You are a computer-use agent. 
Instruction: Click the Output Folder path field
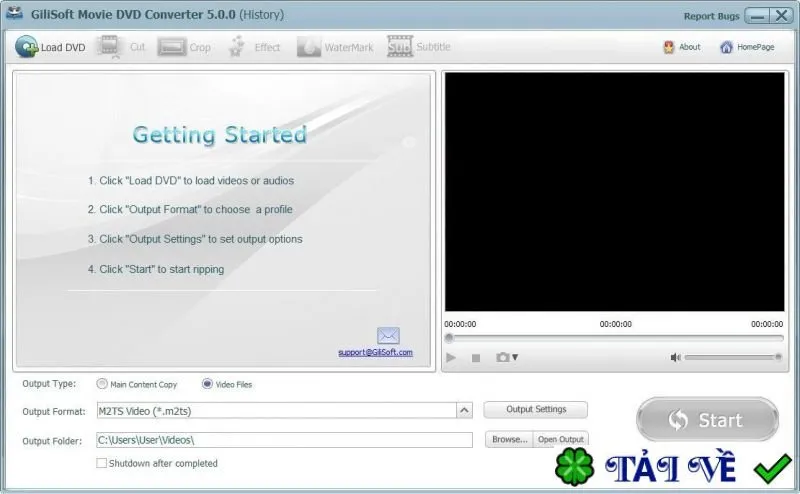point(284,440)
